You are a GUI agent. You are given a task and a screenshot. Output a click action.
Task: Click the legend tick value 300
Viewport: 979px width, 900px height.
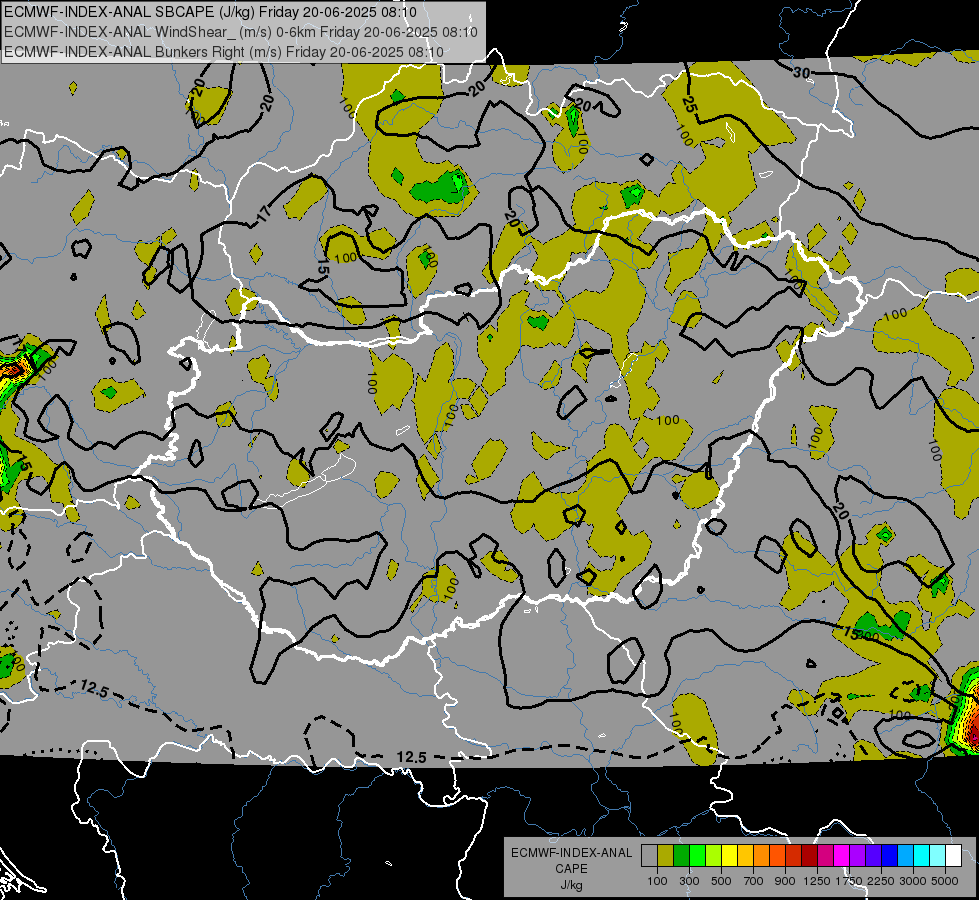pos(689,881)
